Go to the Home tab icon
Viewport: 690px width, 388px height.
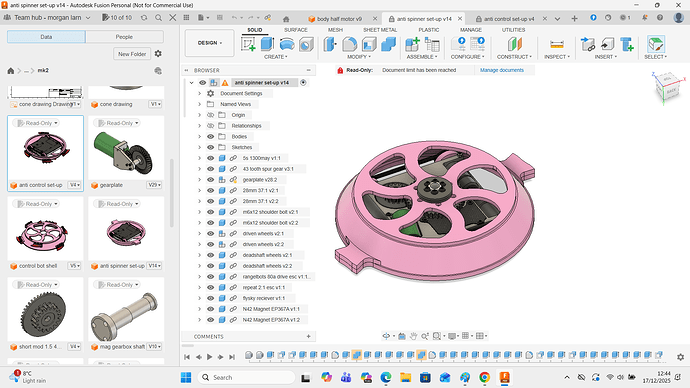286,19
